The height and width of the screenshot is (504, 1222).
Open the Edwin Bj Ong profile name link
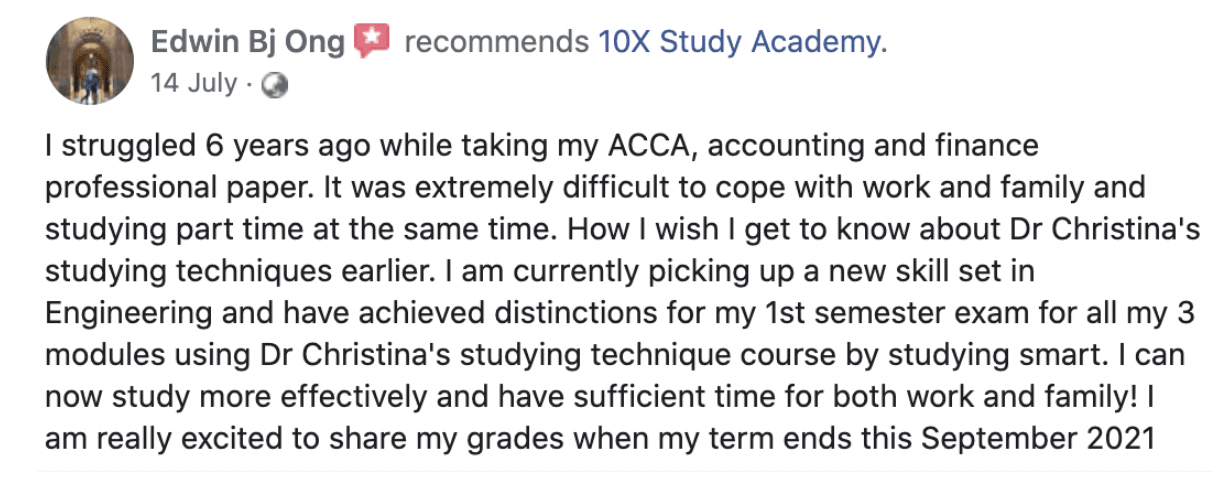pyautogui.click(x=248, y=42)
